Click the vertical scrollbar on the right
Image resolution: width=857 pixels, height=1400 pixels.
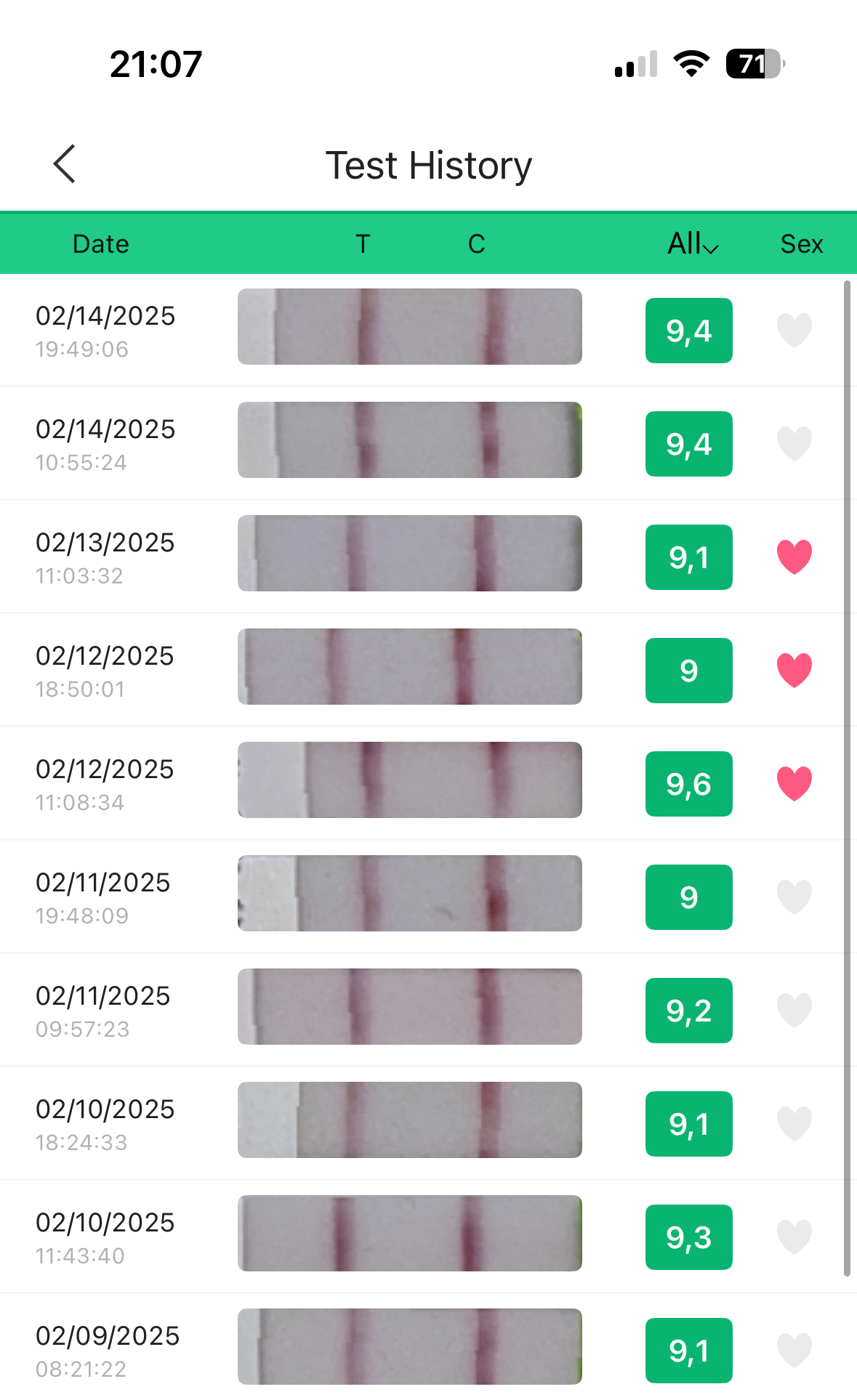point(847,777)
